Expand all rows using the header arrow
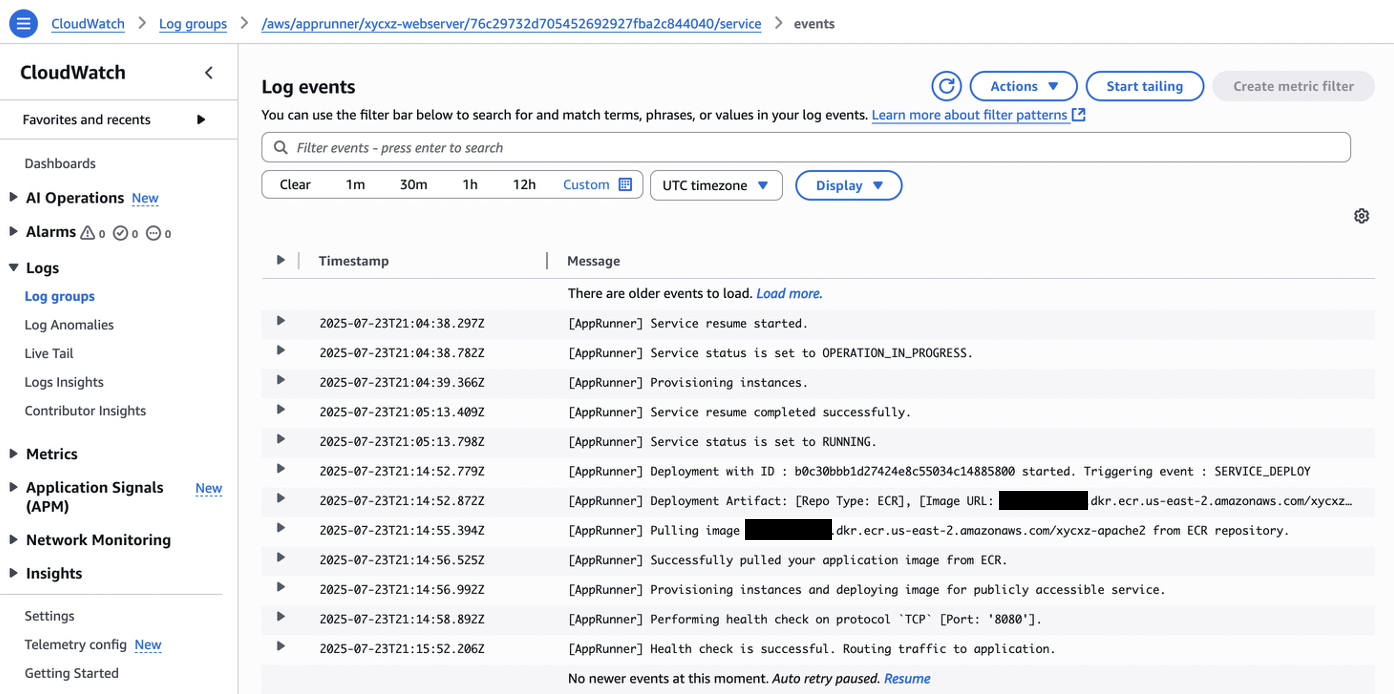Image resolution: width=1394 pixels, height=694 pixels. 281,260
